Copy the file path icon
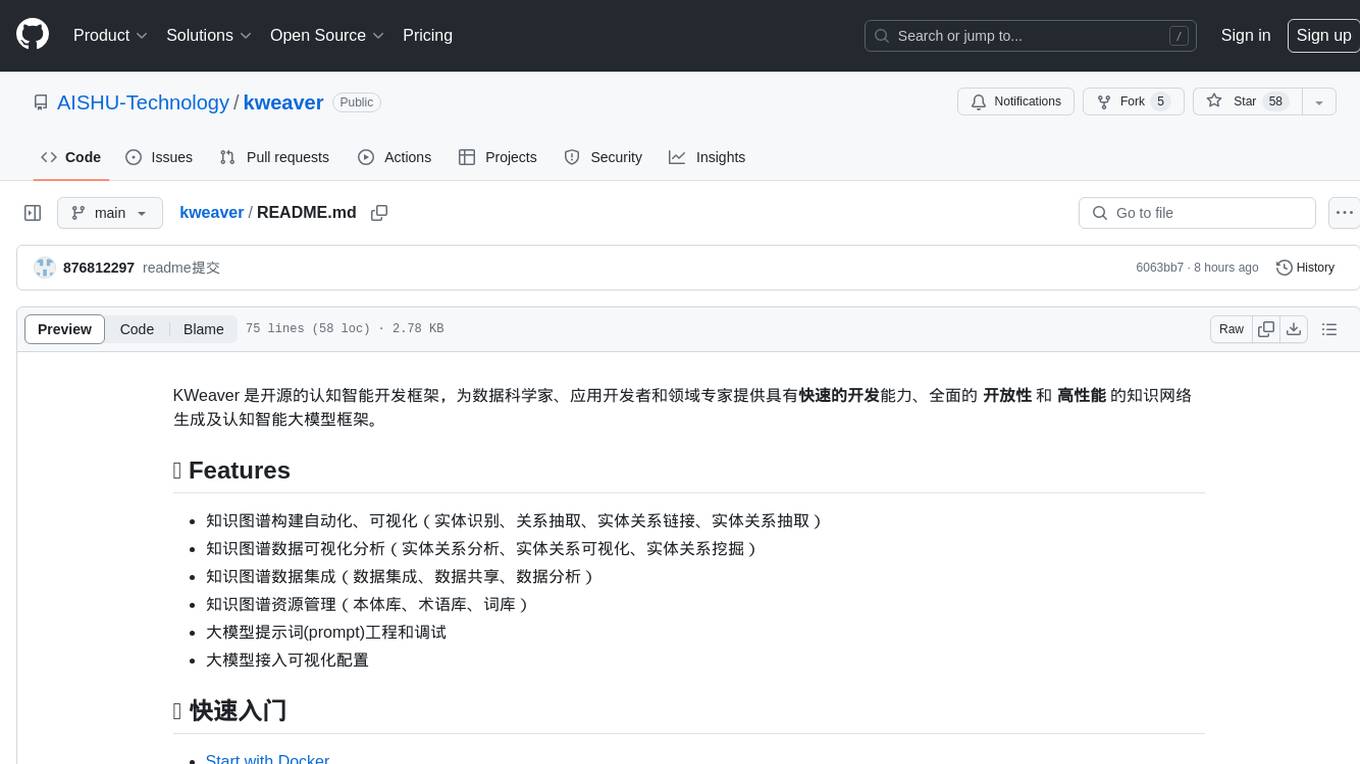 tap(379, 213)
